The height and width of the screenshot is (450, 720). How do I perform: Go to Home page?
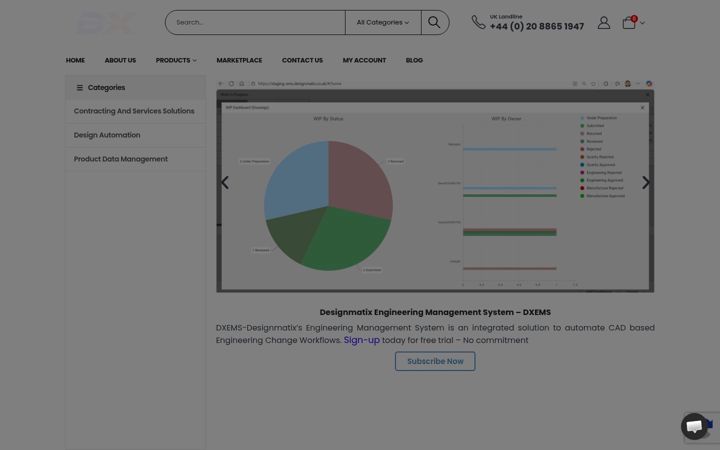tap(75, 60)
